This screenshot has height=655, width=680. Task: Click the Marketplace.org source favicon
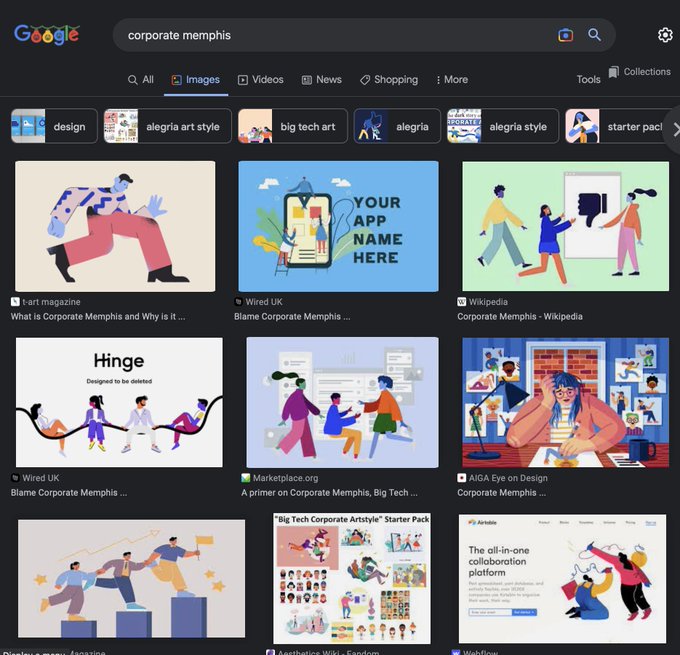(245, 478)
